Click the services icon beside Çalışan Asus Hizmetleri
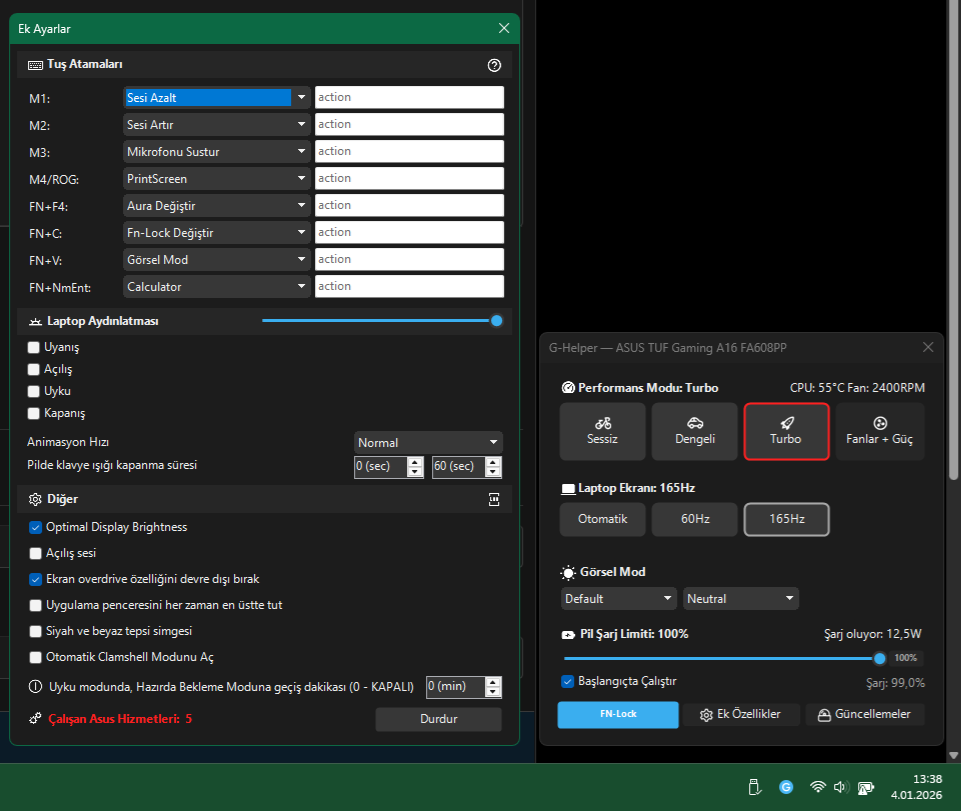 pyautogui.click(x=36, y=718)
